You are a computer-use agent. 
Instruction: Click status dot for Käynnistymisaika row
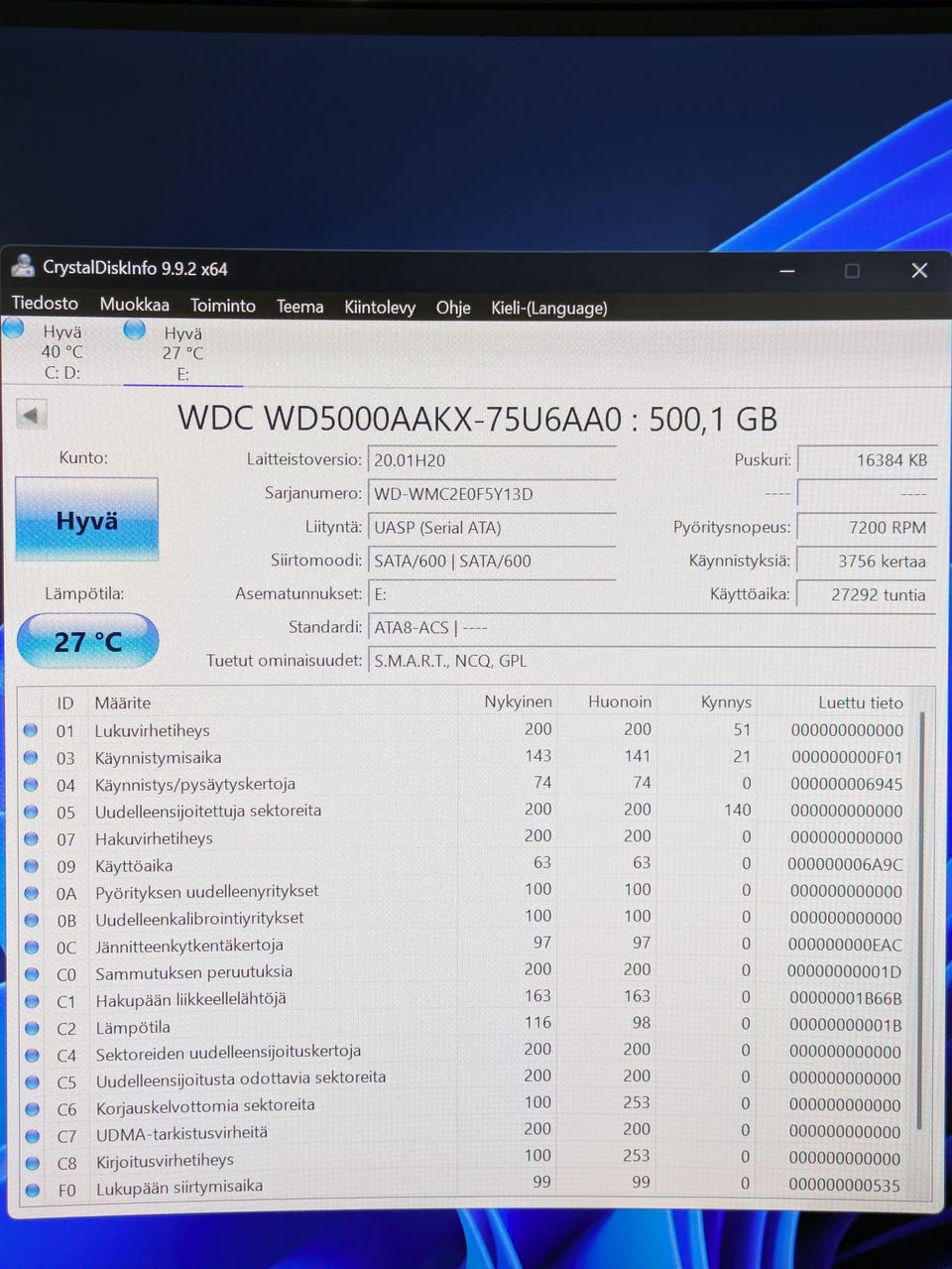tap(31, 757)
